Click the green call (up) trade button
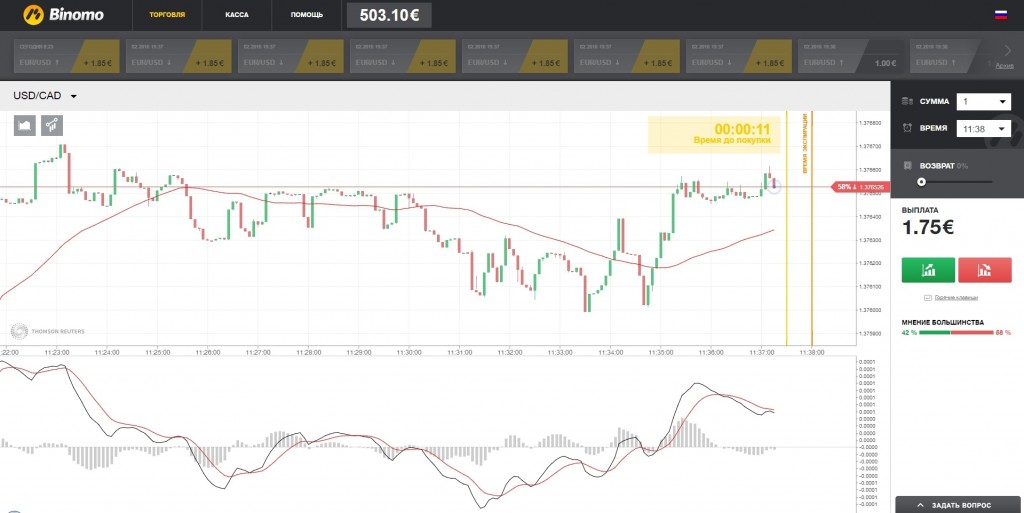The image size is (1024, 513). (928, 270)
